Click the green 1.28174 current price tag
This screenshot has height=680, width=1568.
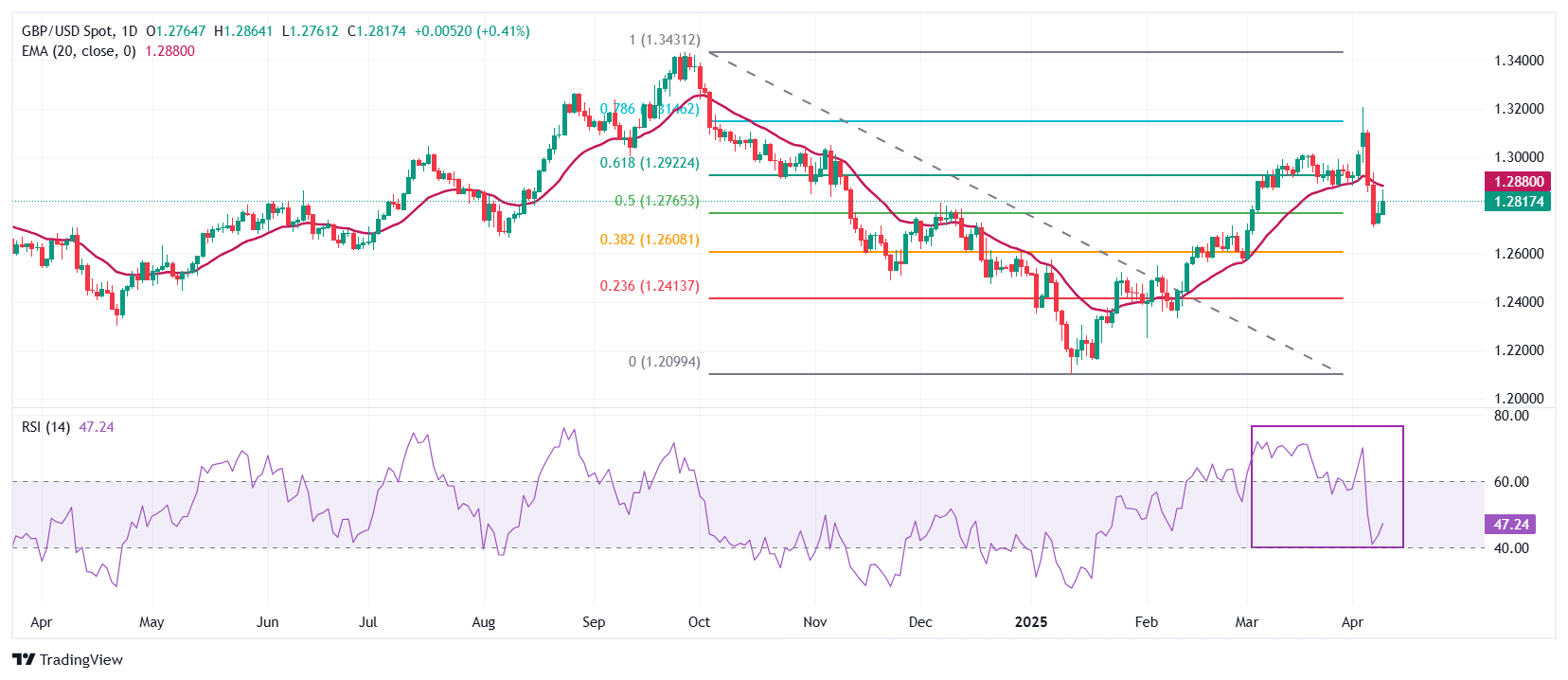pos(1518,202)
